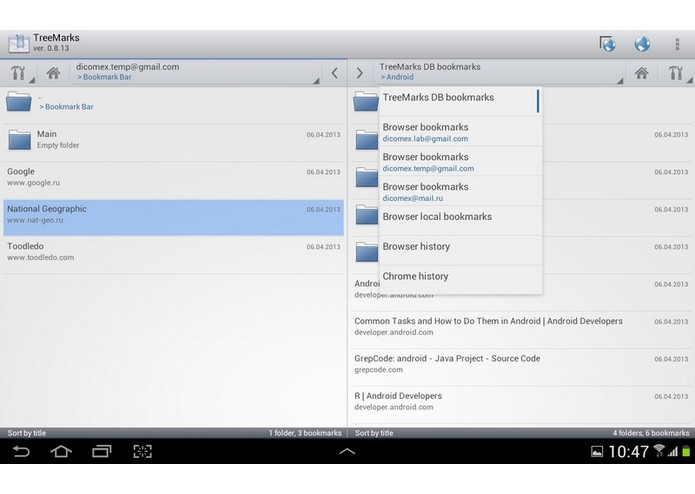Click the TreeMarks ver. 0.8.13 title
Screen dimensions: 695x494
point(56,43)
